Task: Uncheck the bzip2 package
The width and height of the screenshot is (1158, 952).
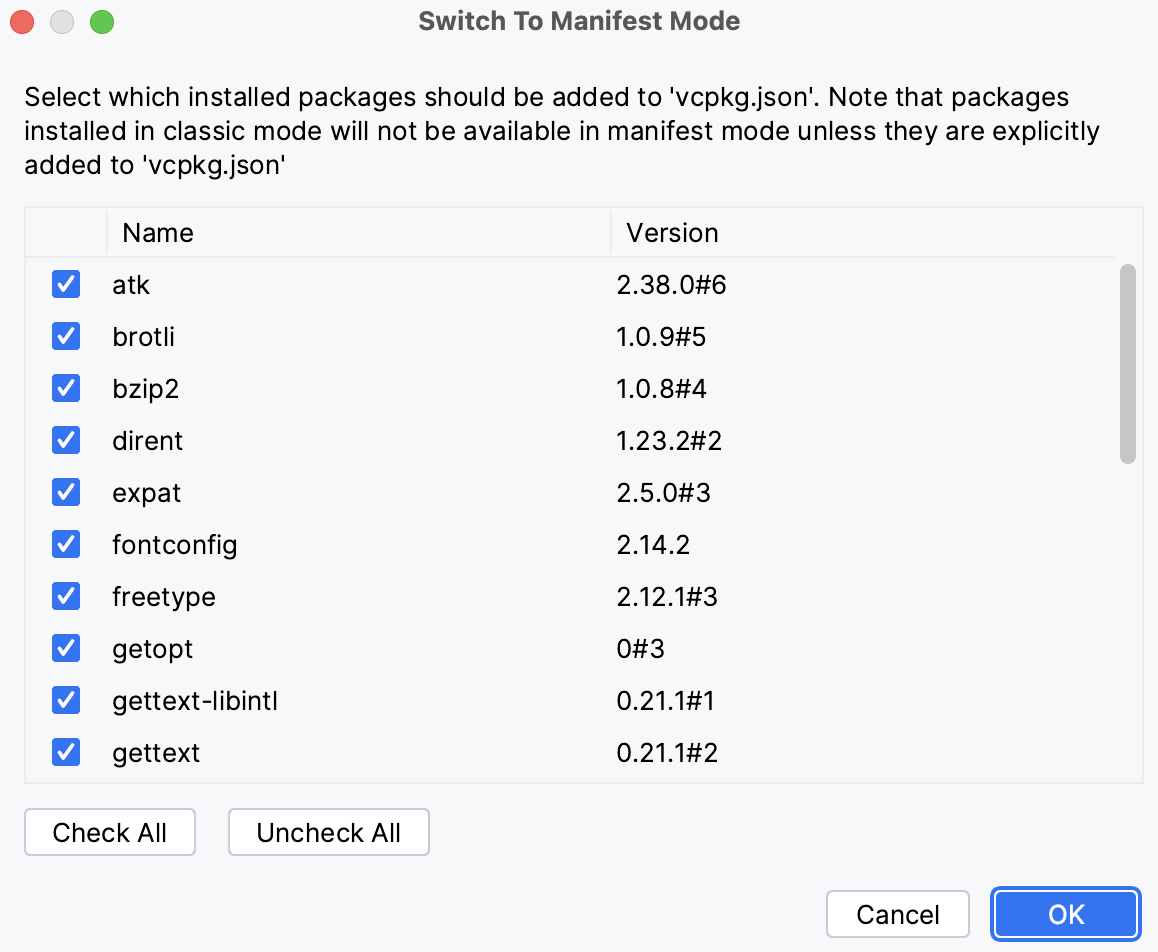Action: point(65,388)
